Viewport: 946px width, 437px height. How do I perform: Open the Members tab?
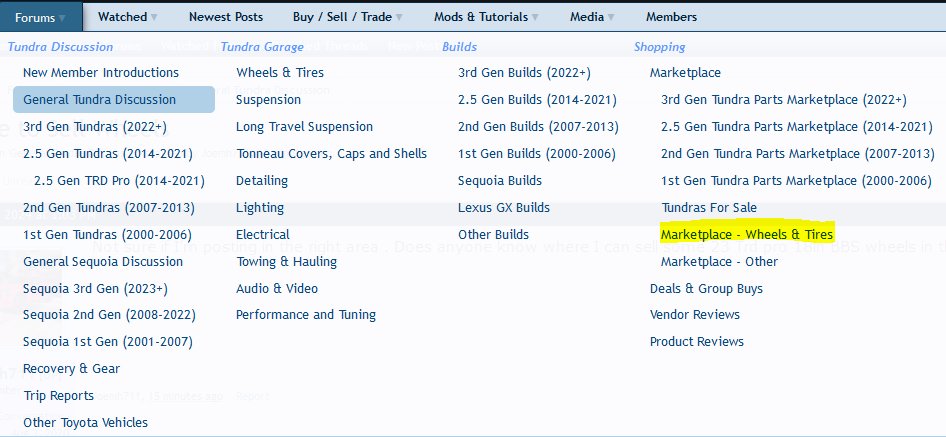point(671,17)
